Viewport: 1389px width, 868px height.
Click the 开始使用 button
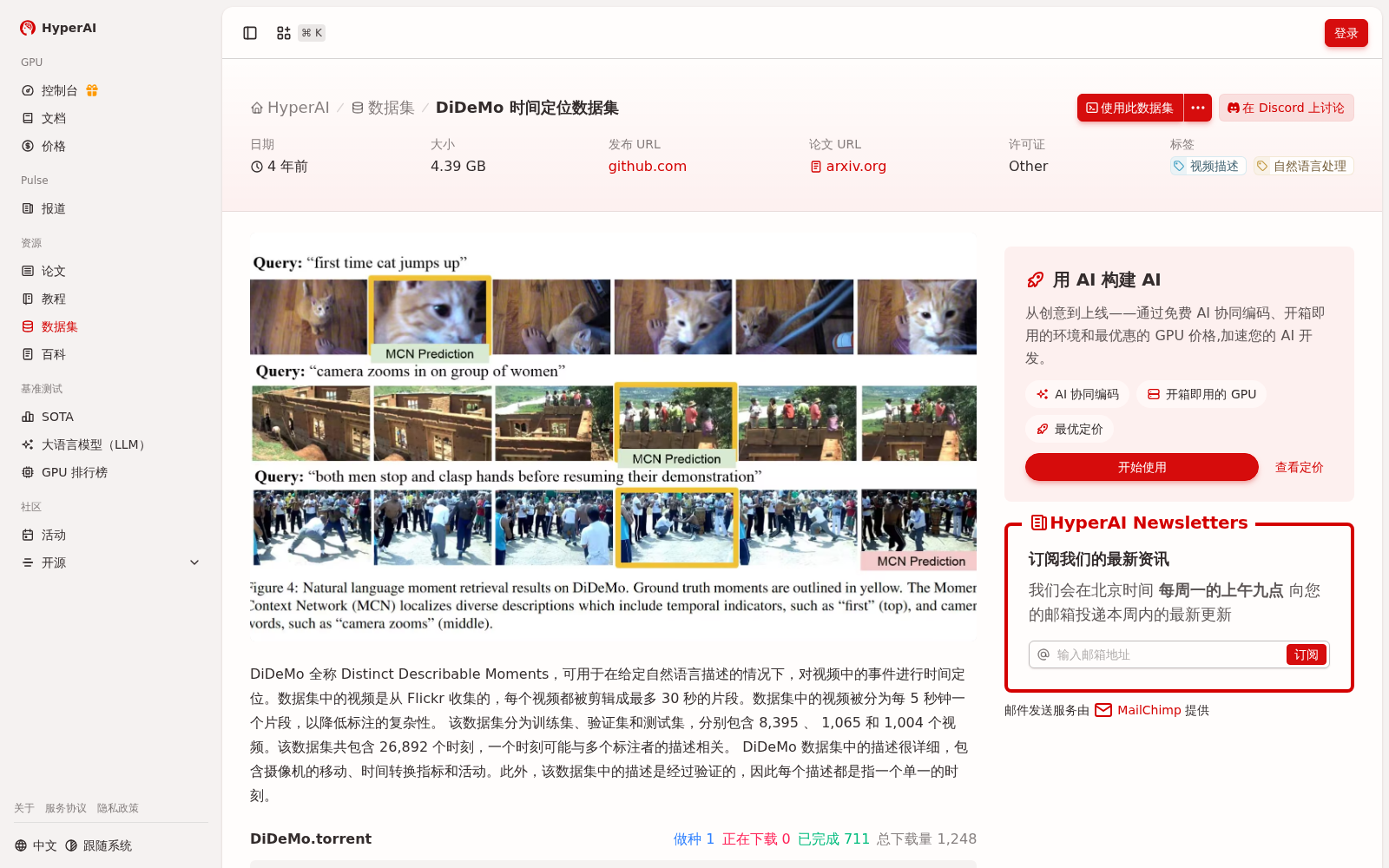(1142, 467)
